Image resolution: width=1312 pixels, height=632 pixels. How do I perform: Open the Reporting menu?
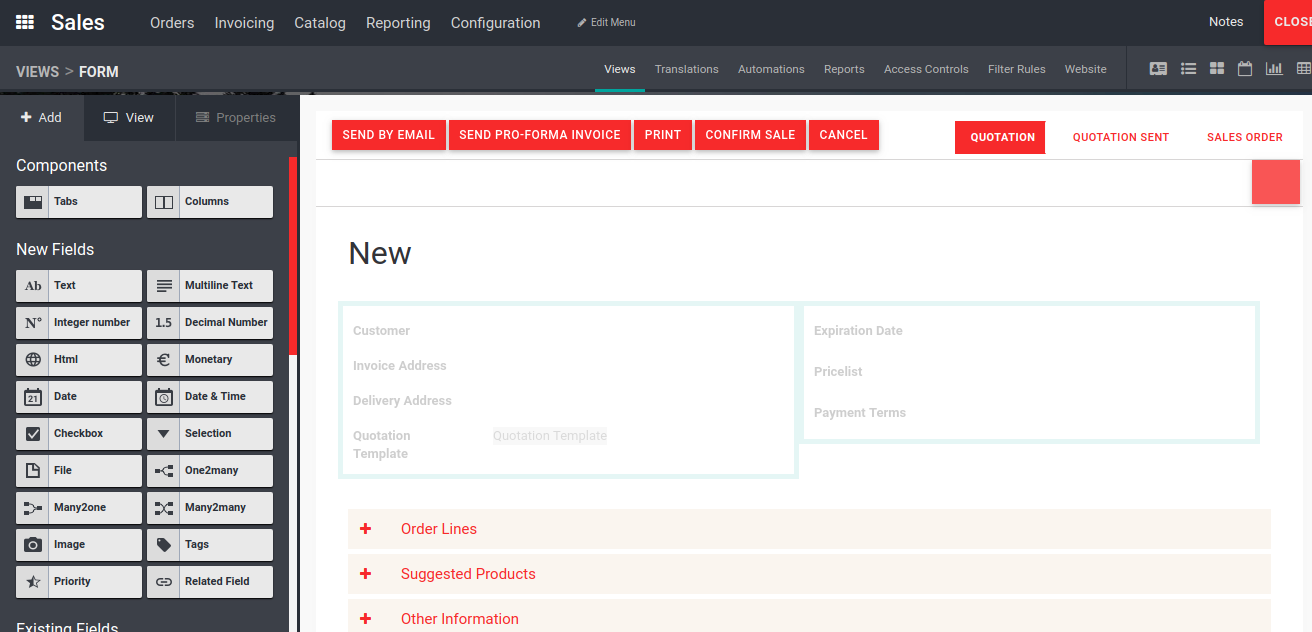pyautogui.click(x=398, y=23)
